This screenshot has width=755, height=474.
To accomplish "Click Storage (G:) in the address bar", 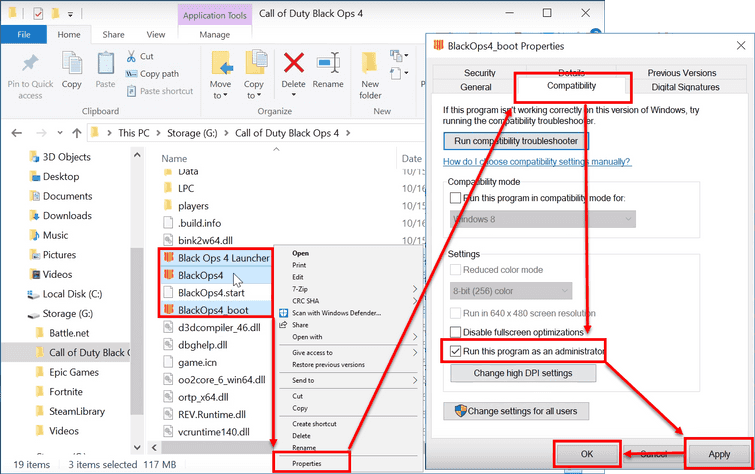I will pos(192,133).
